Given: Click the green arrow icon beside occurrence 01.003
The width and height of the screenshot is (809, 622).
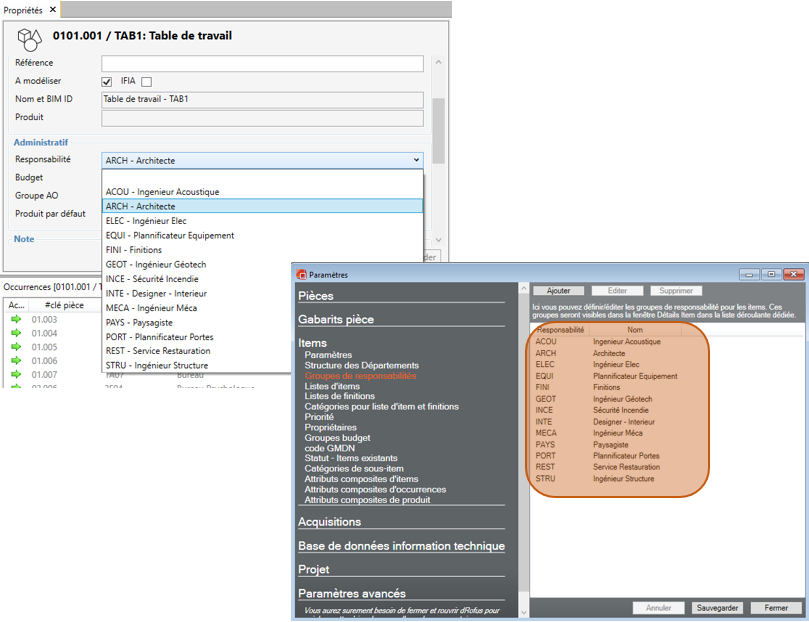Looking at the screenshot, I should [16, 320].
